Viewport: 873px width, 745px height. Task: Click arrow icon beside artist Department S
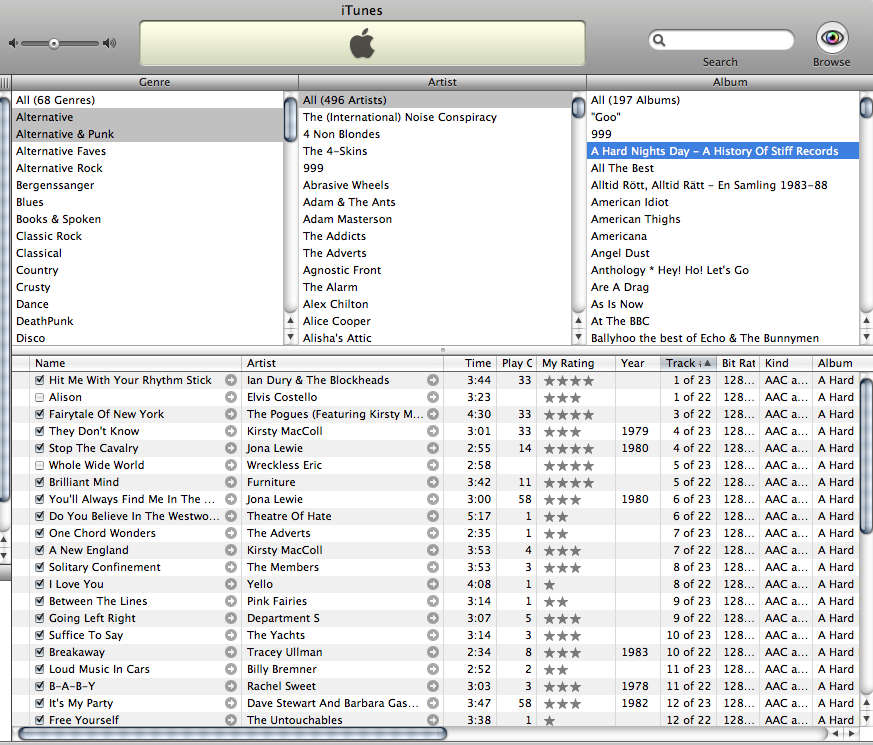pyautogui.click(x=433, y=618)
